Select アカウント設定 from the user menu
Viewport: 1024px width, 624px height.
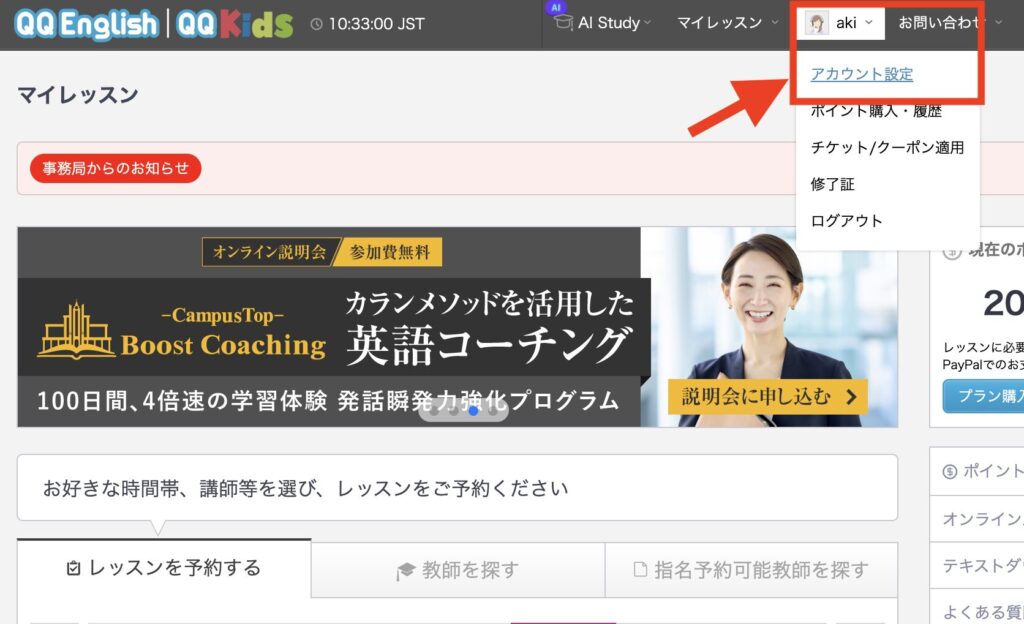861,74
